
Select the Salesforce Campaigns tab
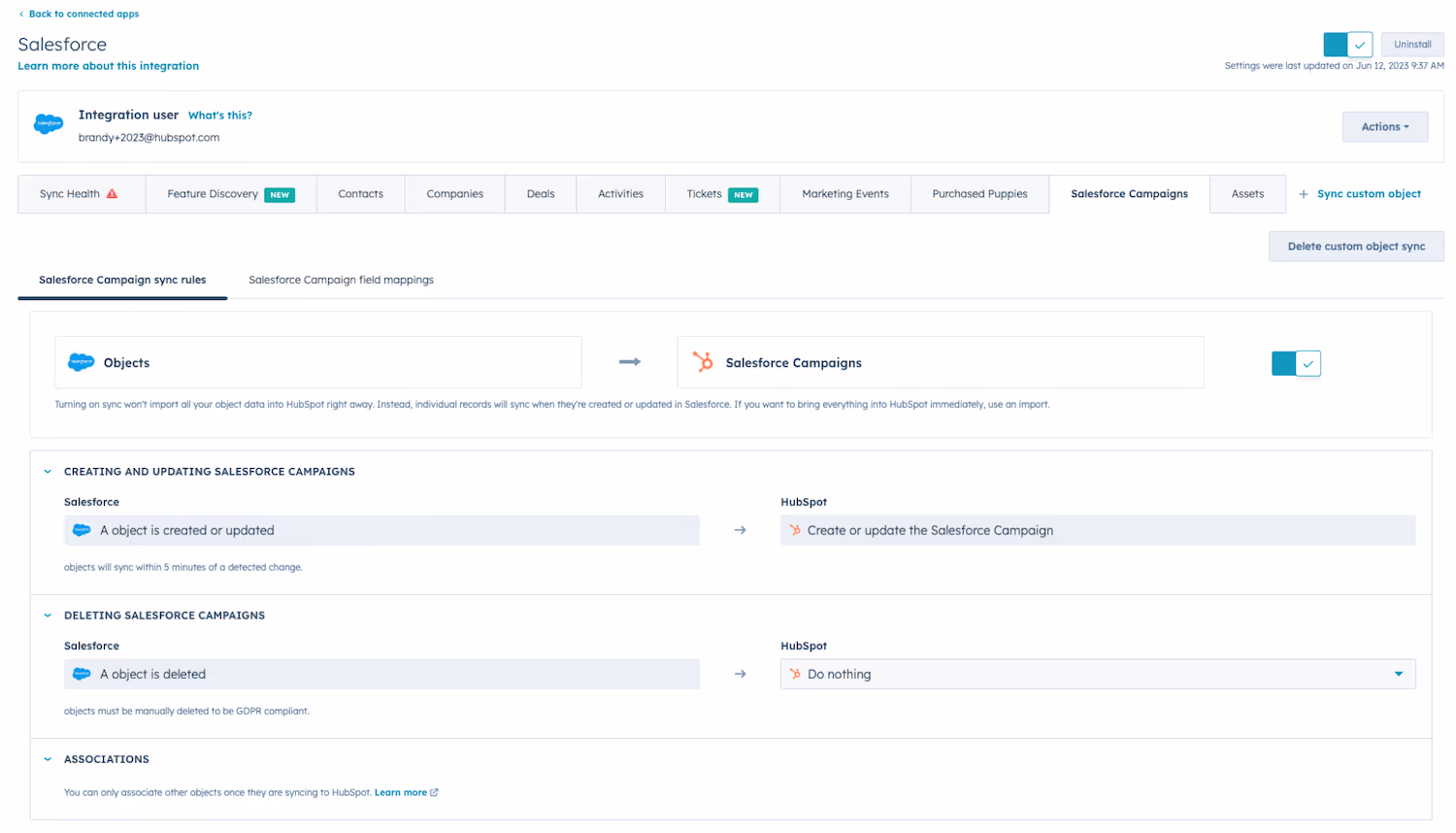point(1129,194)
